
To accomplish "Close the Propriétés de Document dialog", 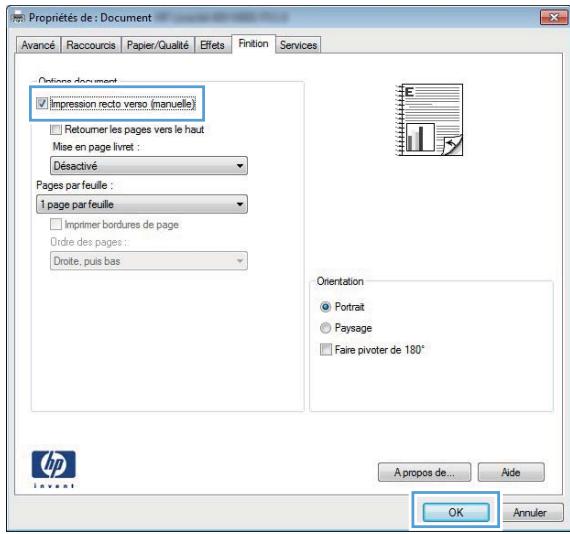I will [553, 17].
